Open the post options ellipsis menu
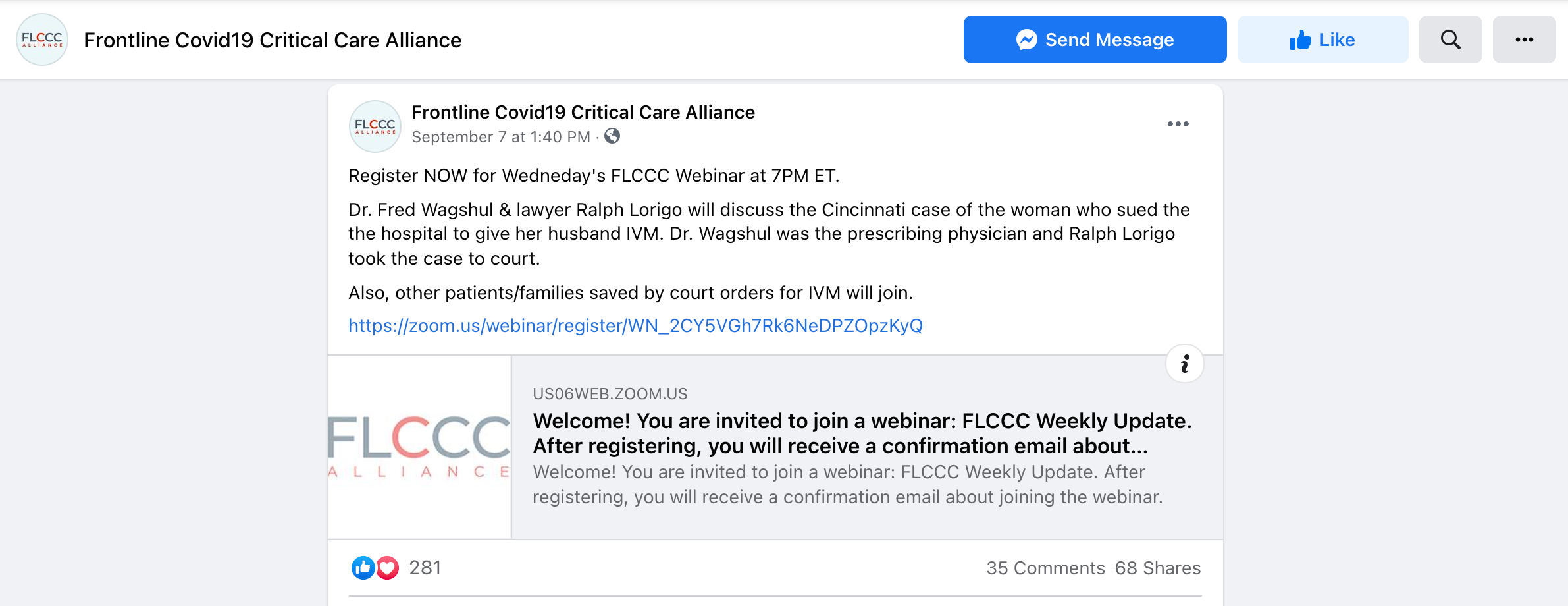1568x606 pixels. pyautogui.click(x=1179, y=123)
